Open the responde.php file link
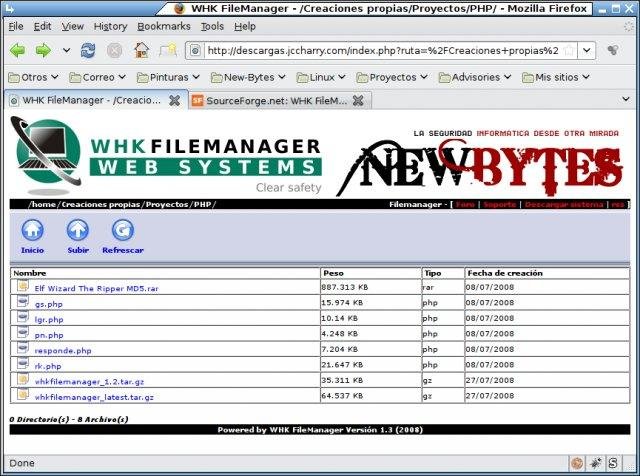 [63, 351]
